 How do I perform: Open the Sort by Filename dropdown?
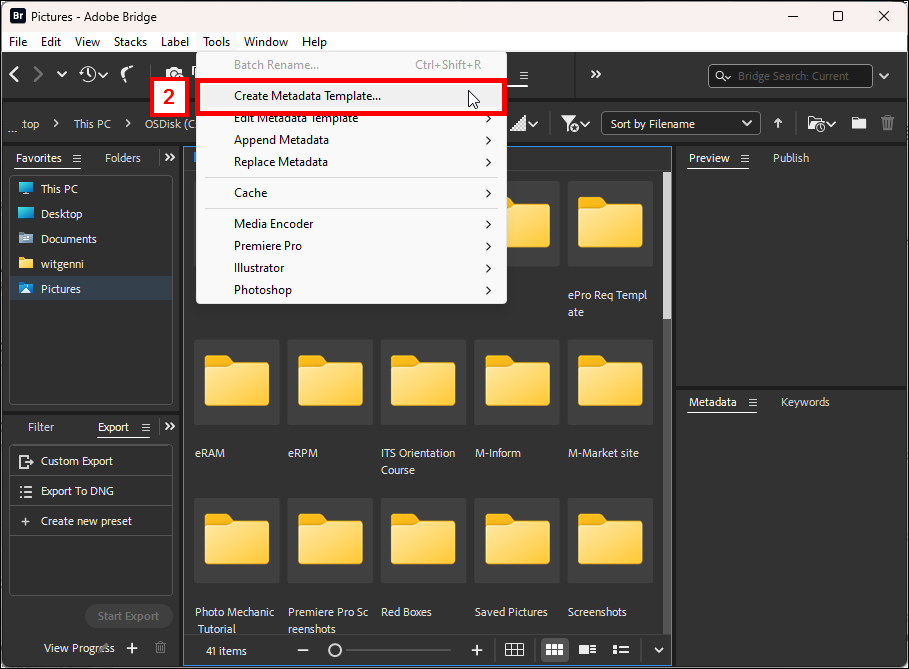point(680,123)
